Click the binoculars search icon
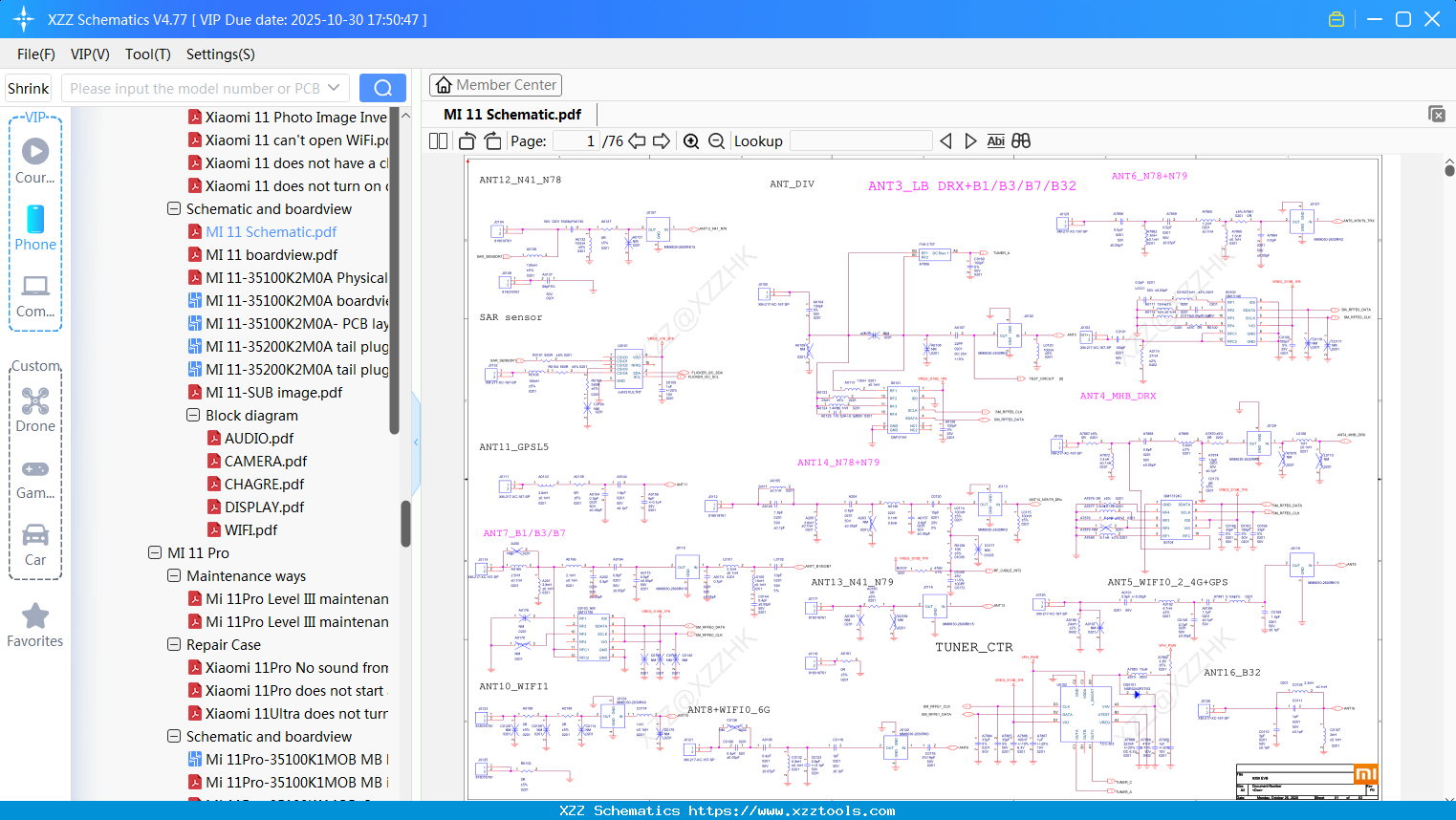This screenshot has width=1456, height=820. (1021, 141)
